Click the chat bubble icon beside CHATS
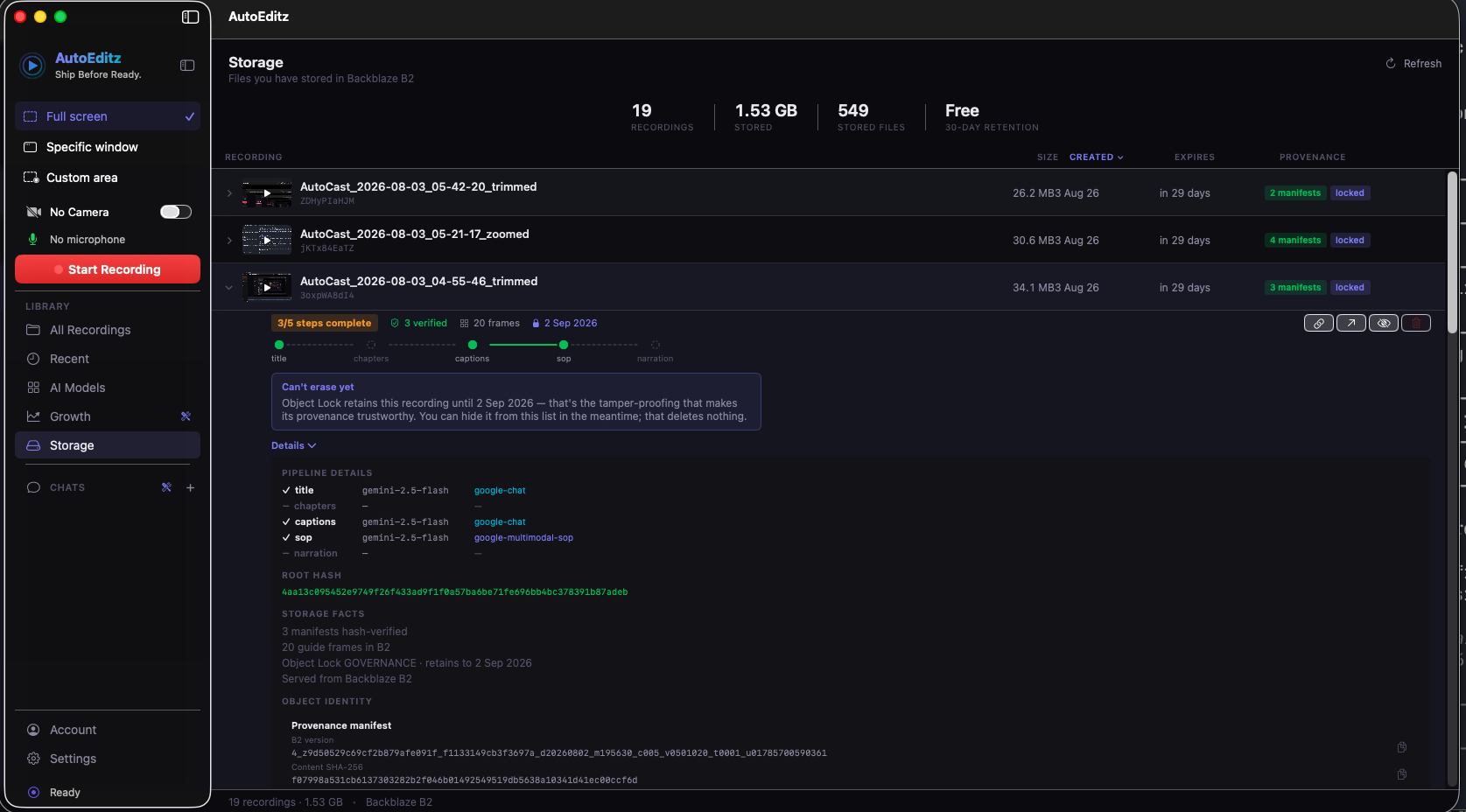This screenshot has width=1466, height=812. 33,487
